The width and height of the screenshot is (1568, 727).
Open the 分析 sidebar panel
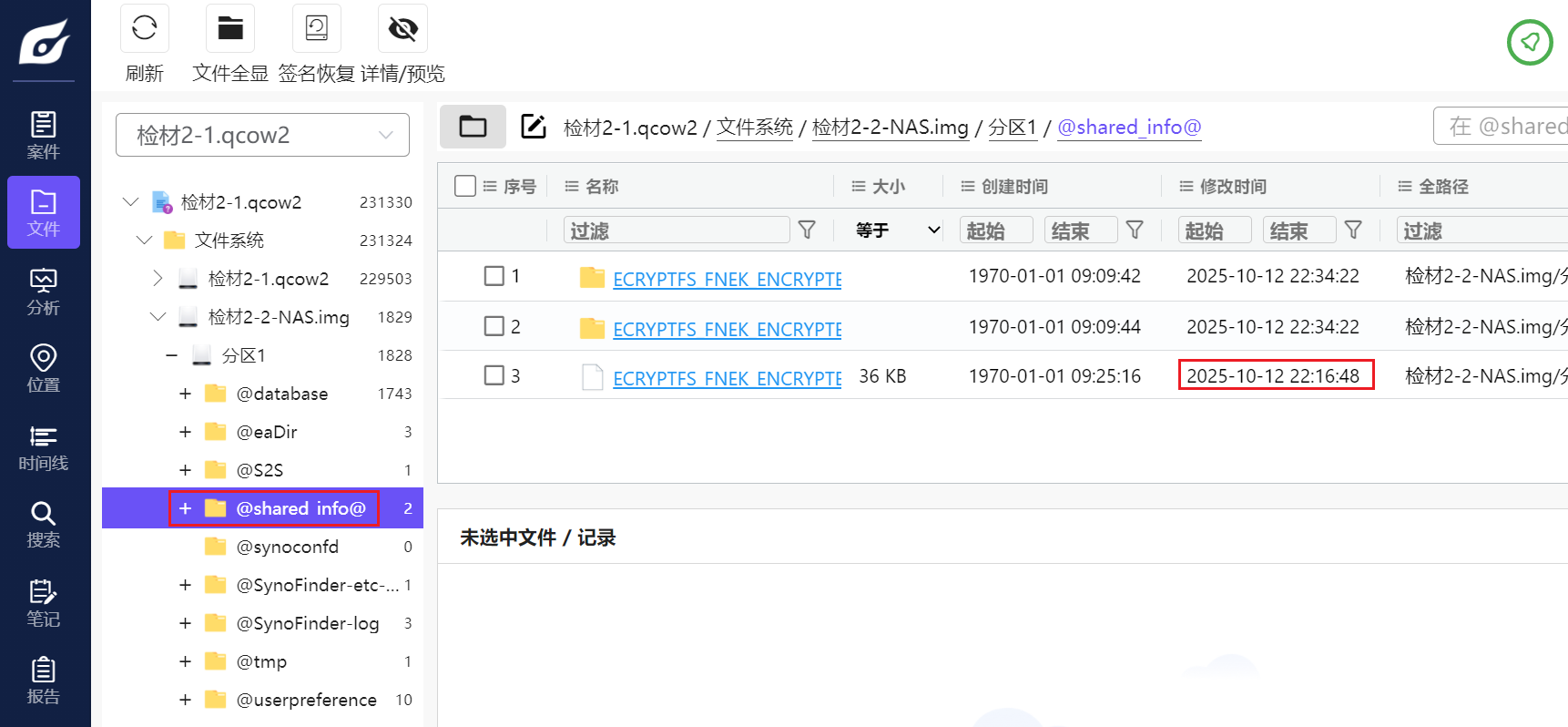click(43, 292)
